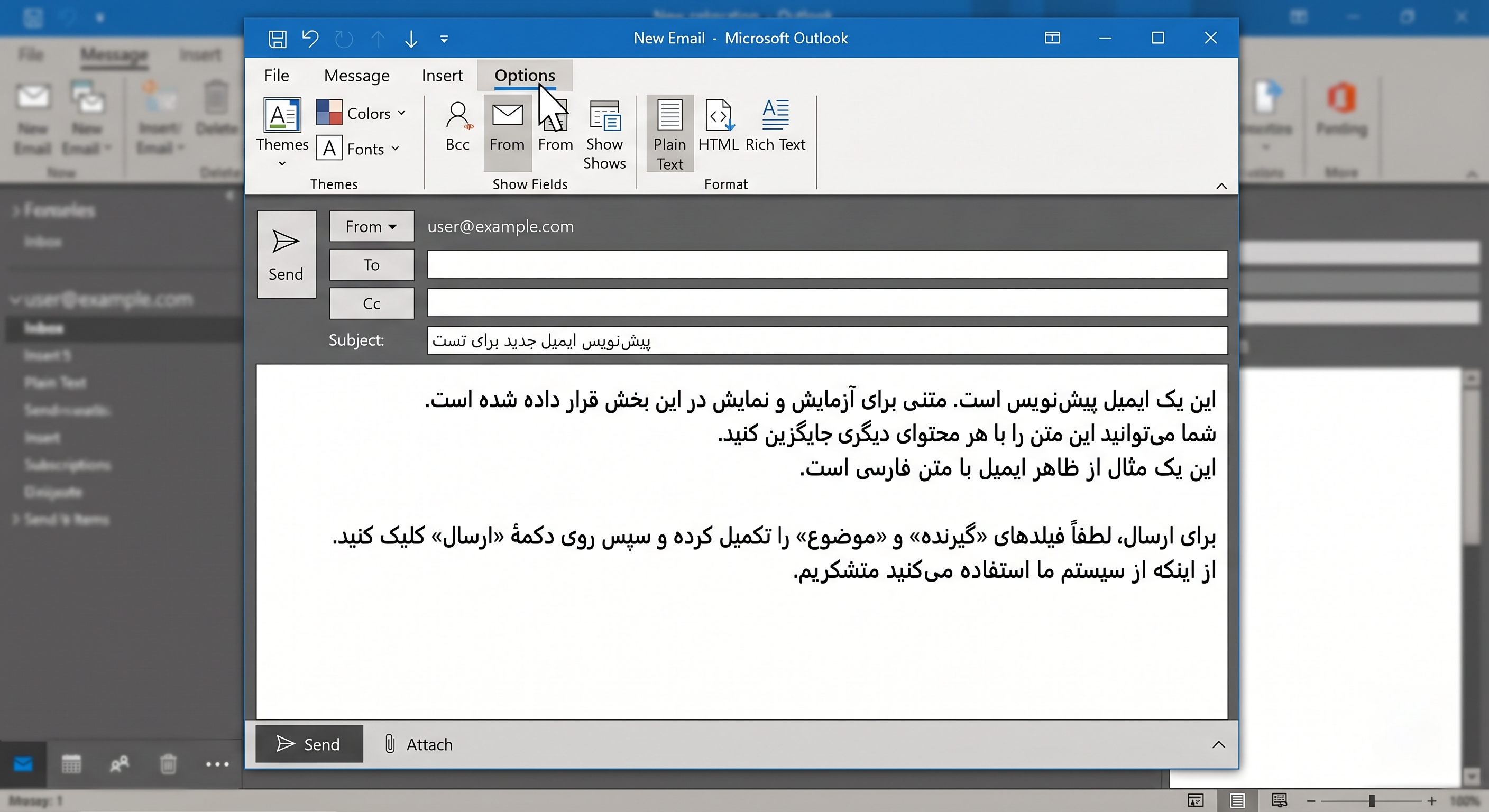Undo the last action in the New Email window

click(310, 39)
